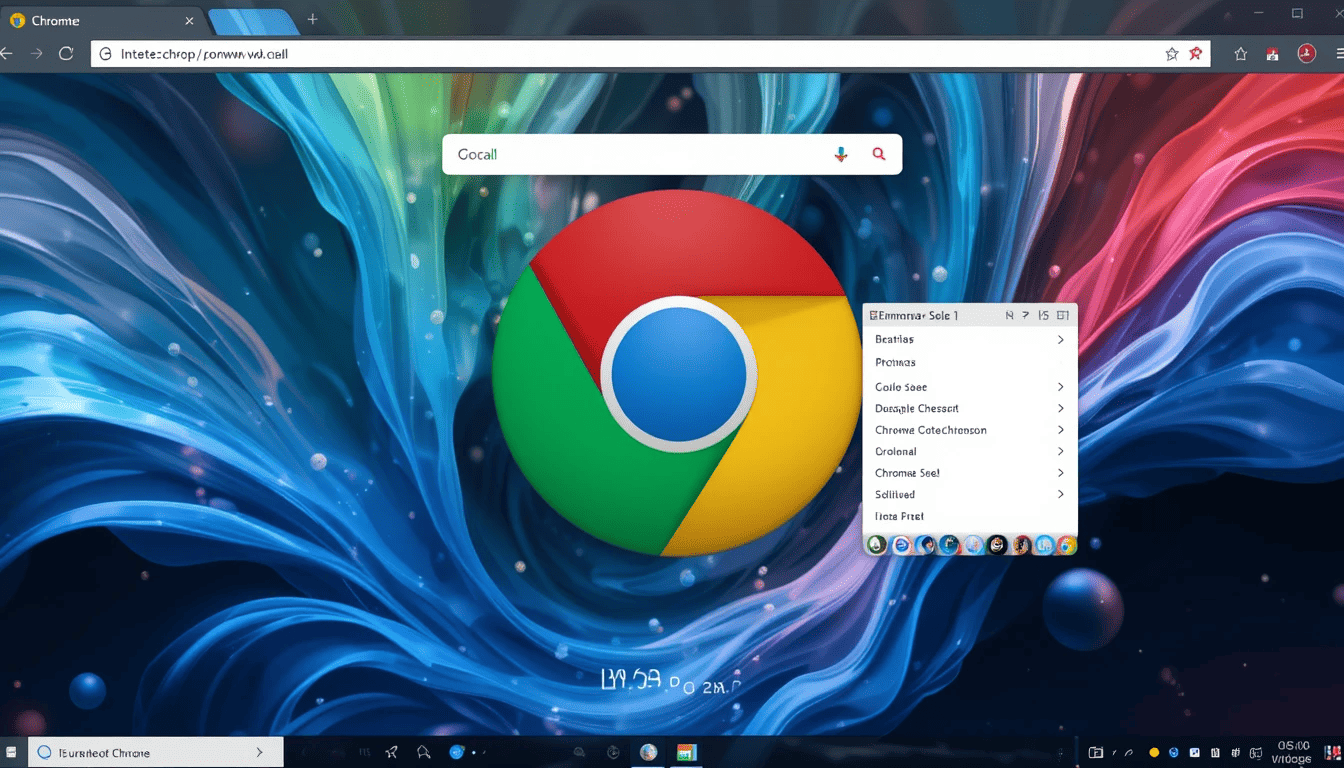Screen dimensions: 1344x768
Task: Reload the page with the refresh icon
Action: click(66, 54)
